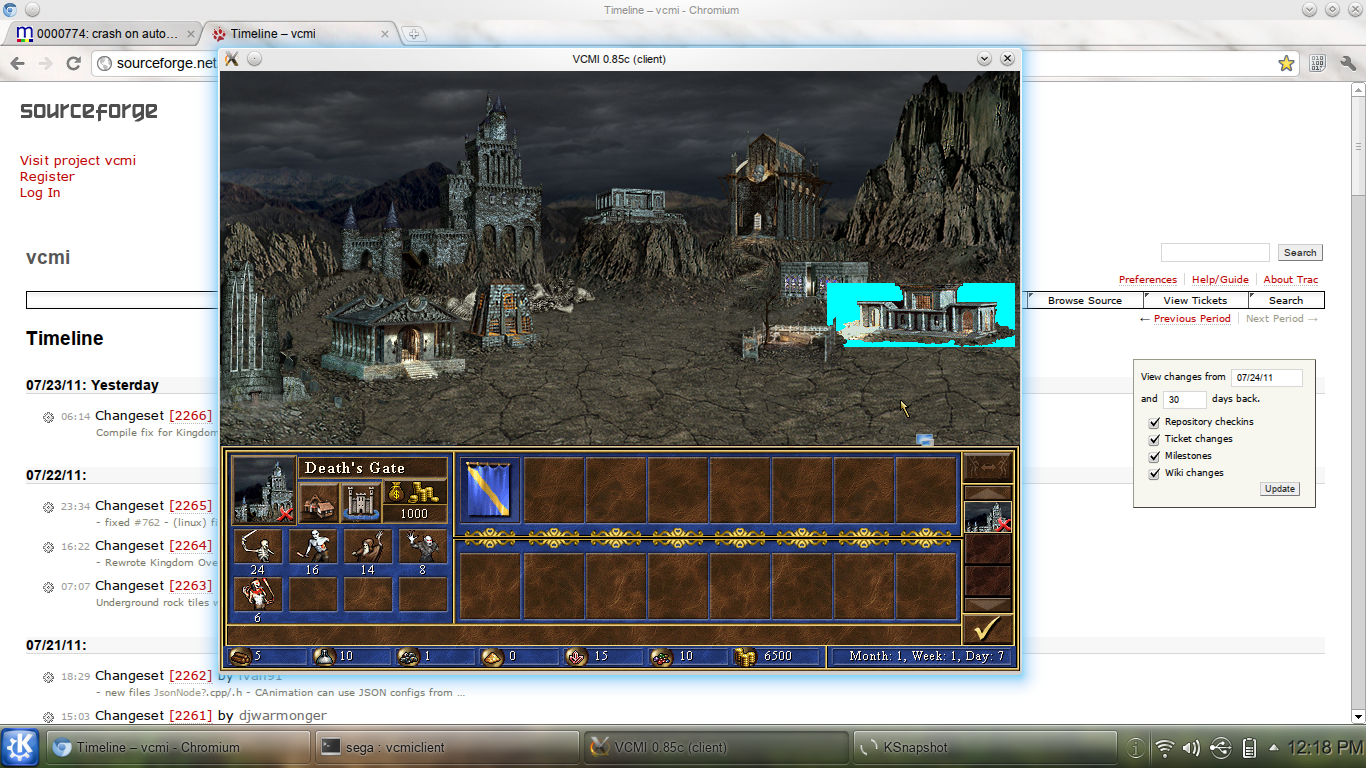Toggle the Ticket changes checkbox

click(x=1155, y=439)
